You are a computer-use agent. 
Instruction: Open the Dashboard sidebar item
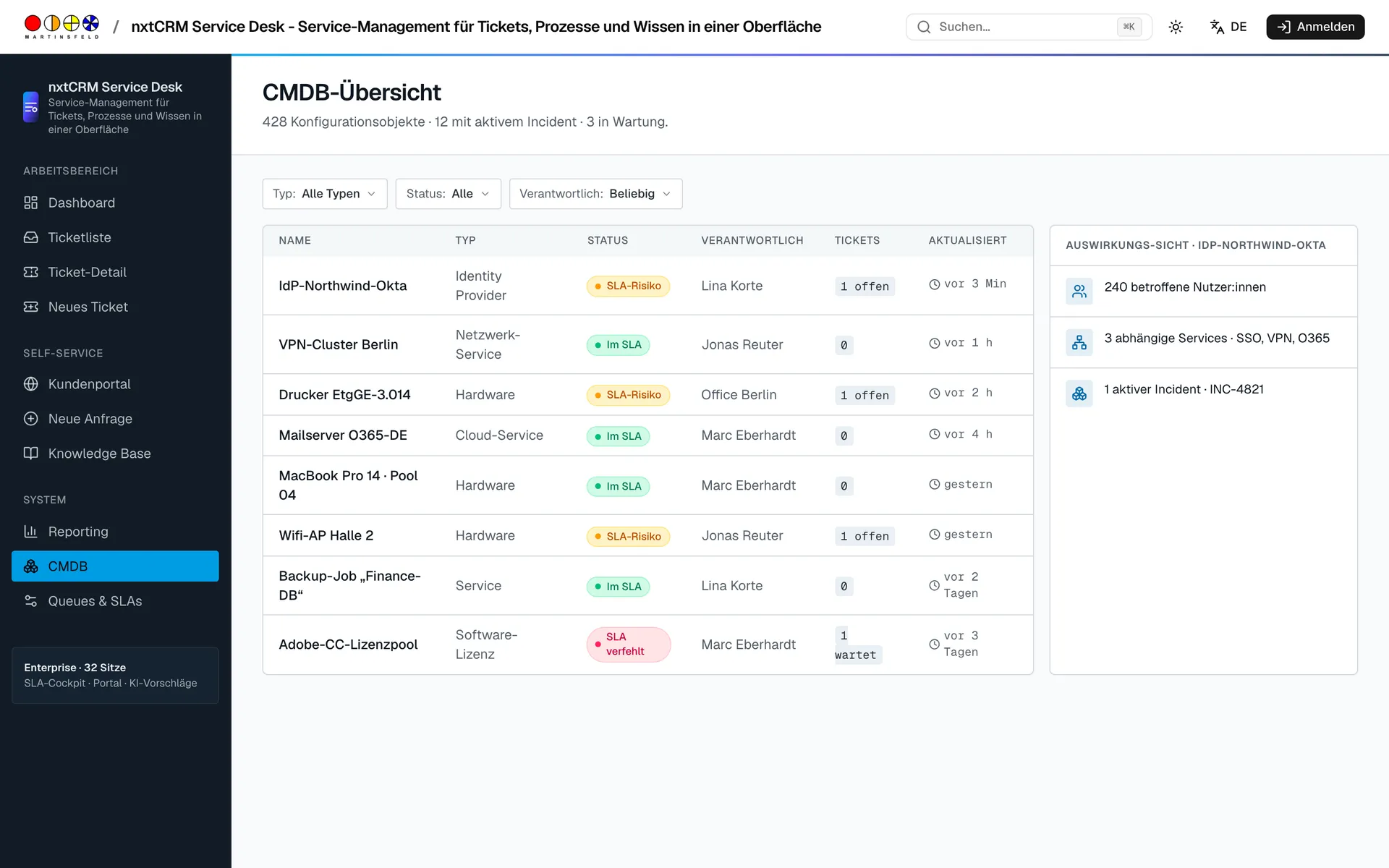[x=115, y=203]
